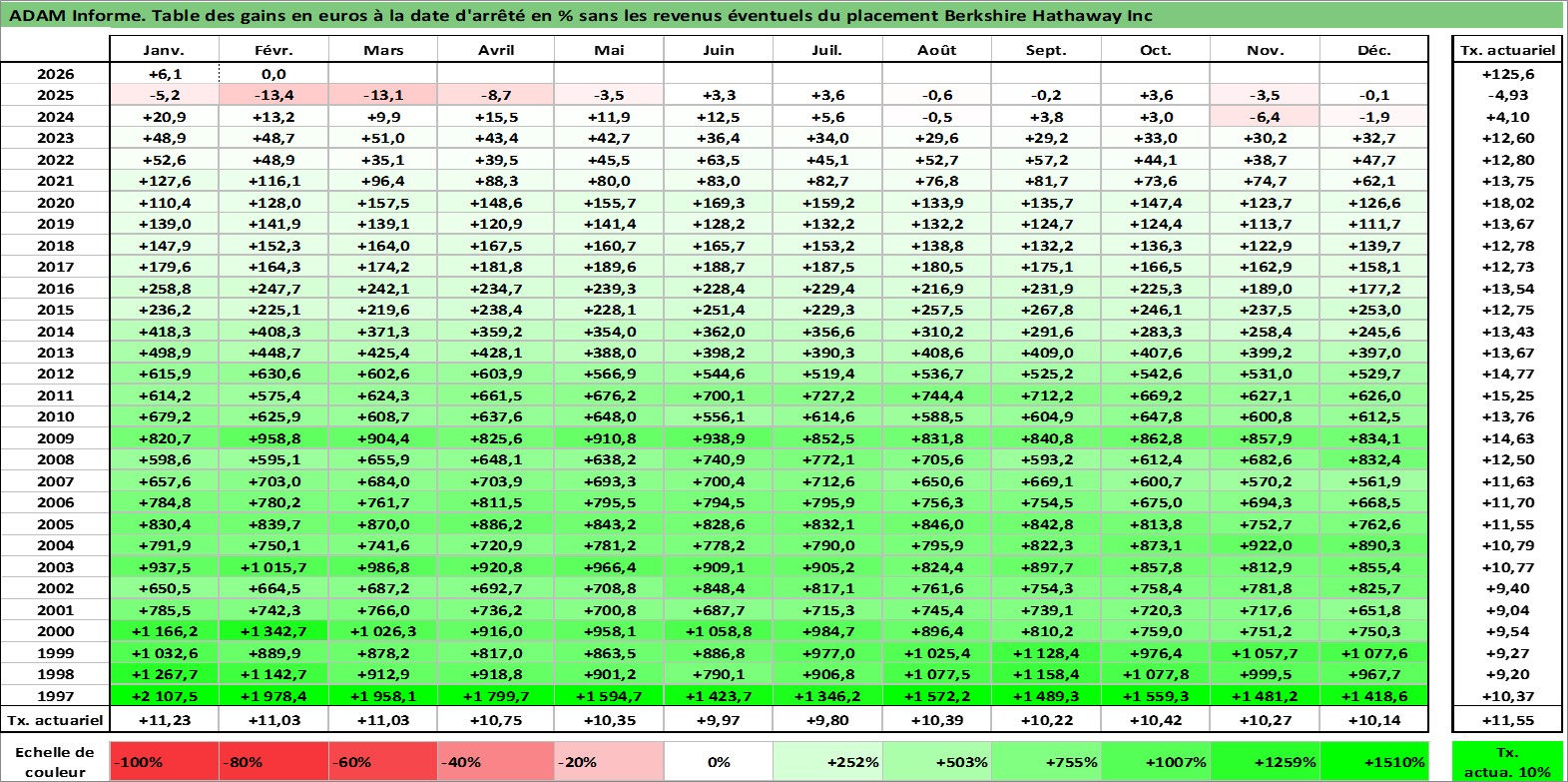Select the Déc. column header

coord(1374,50)
